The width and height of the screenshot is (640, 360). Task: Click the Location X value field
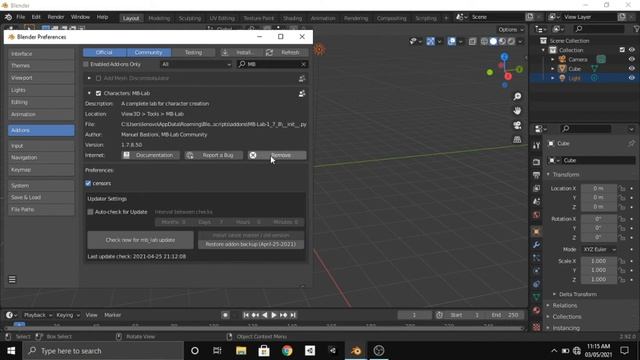[x=599, y=189]
